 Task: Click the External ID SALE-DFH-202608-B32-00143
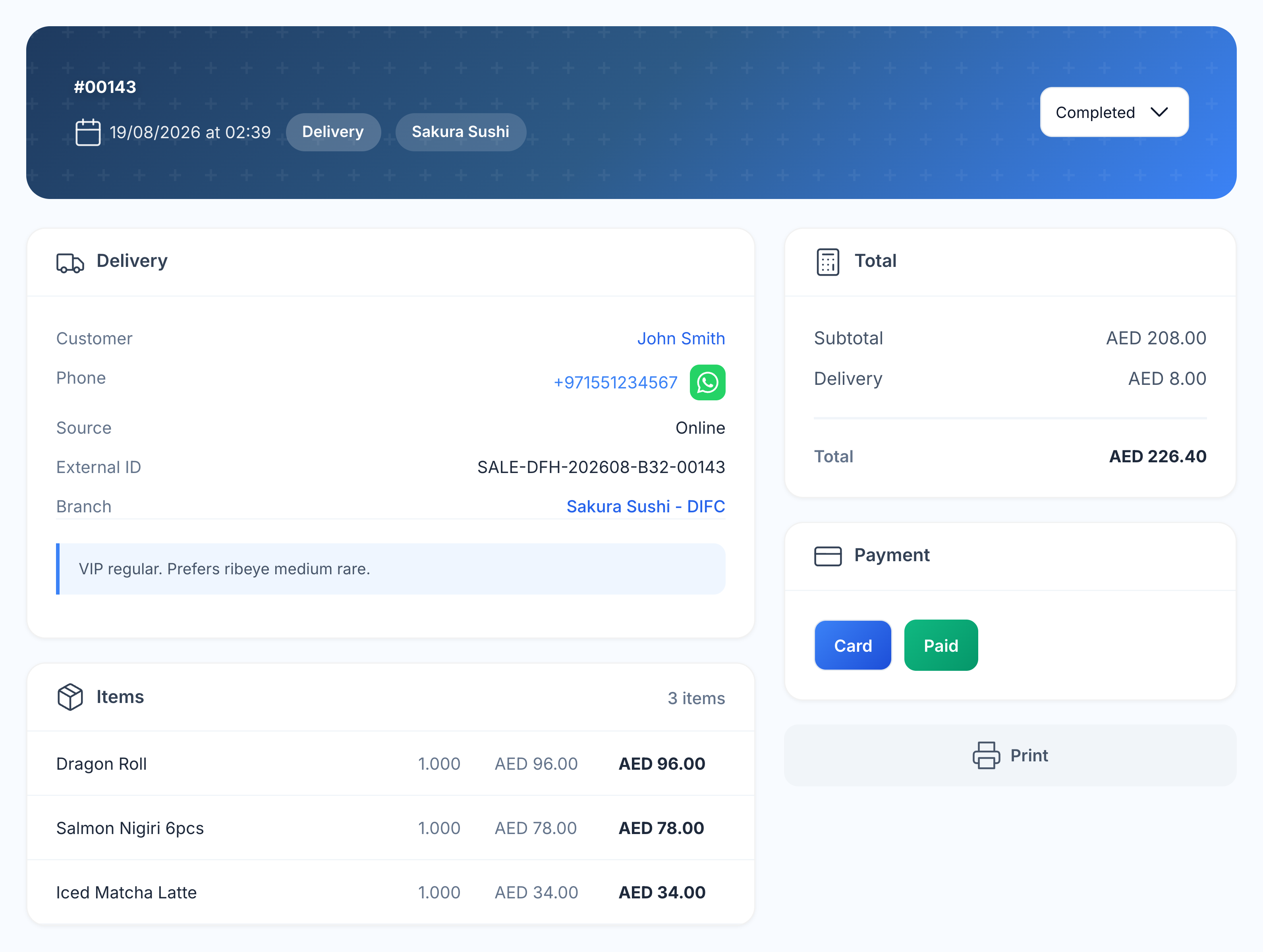coord(601,467)
